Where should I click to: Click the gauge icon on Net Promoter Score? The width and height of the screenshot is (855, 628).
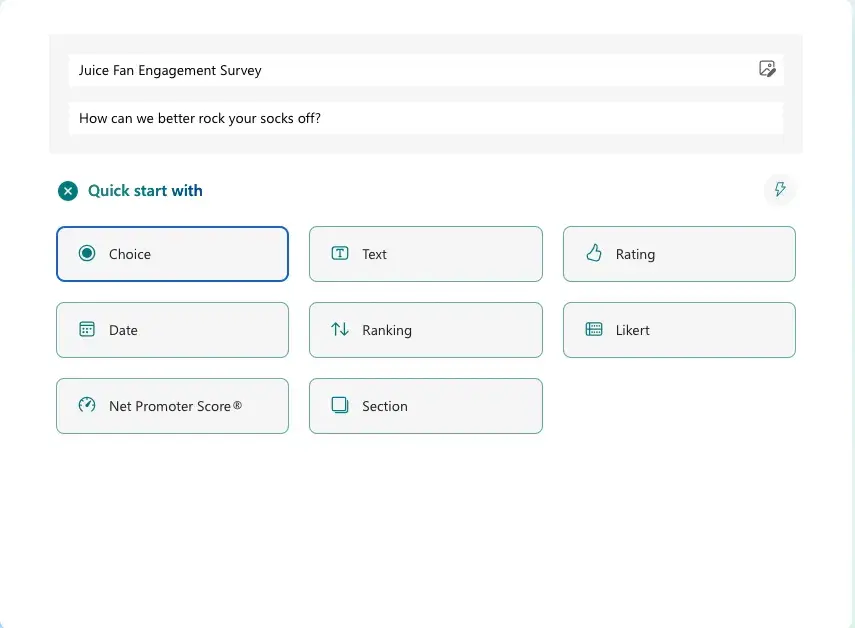[85, 406]
